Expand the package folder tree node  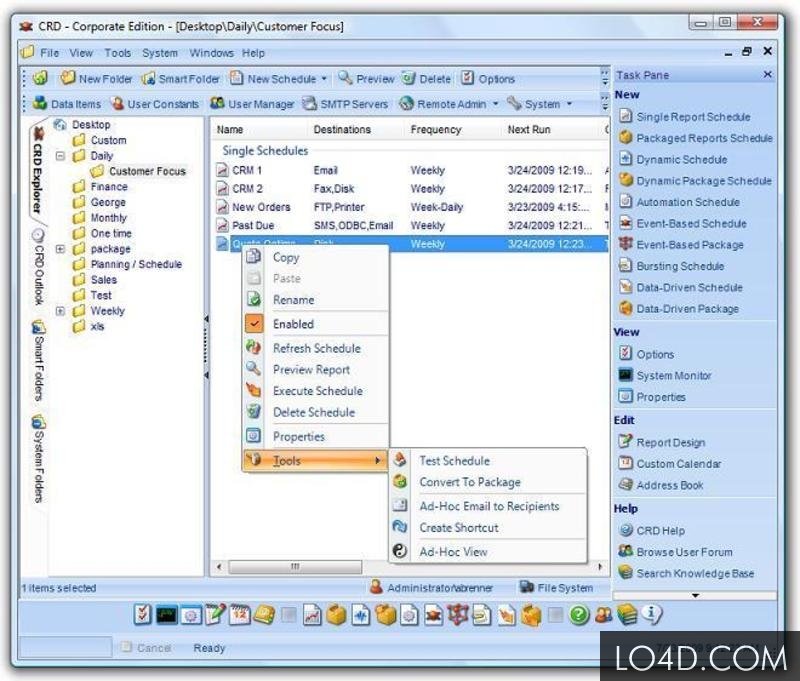coord(60,249)
